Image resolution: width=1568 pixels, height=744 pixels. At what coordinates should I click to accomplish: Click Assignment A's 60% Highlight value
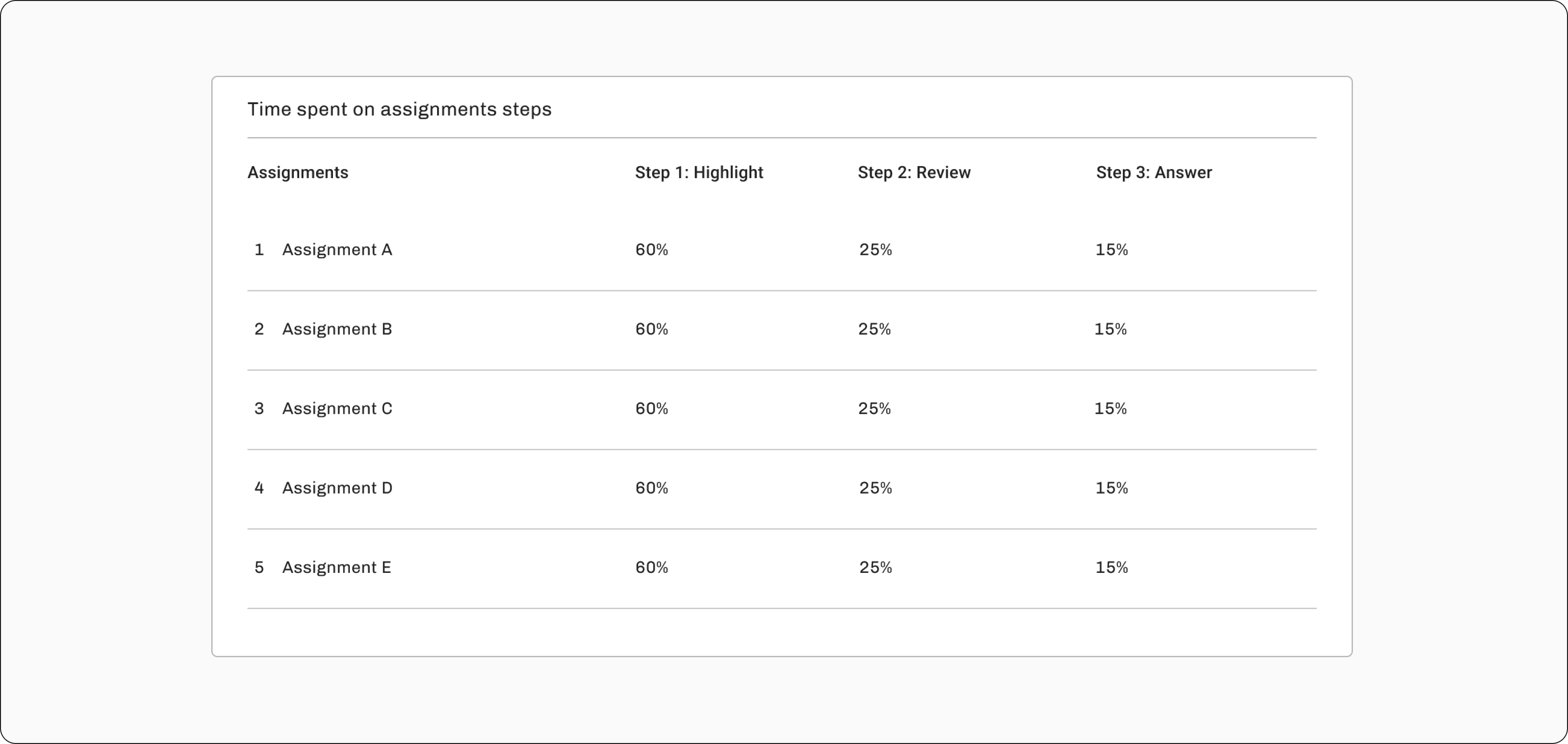tap(652, 249)
